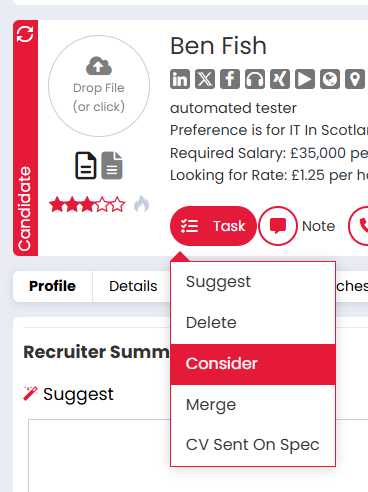The width and height of the screenshot is (368, 492).
Task: Set rating to five stars
Action: [x=118, y=204]
